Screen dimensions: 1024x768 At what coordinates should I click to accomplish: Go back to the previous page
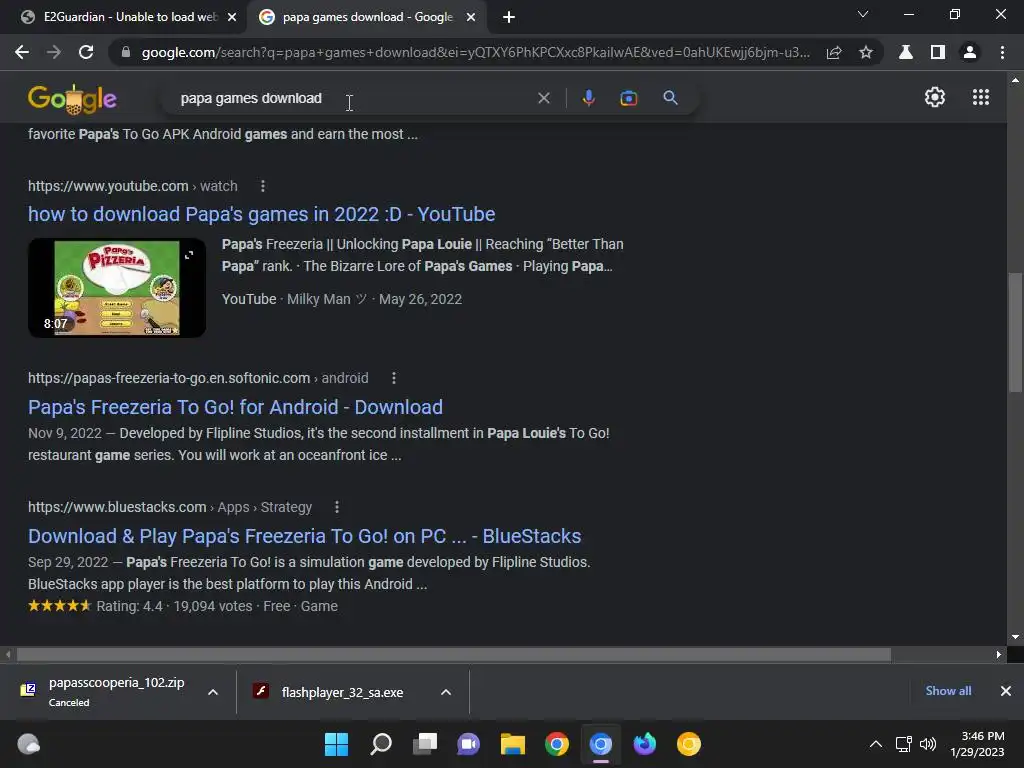click(22, 52)
